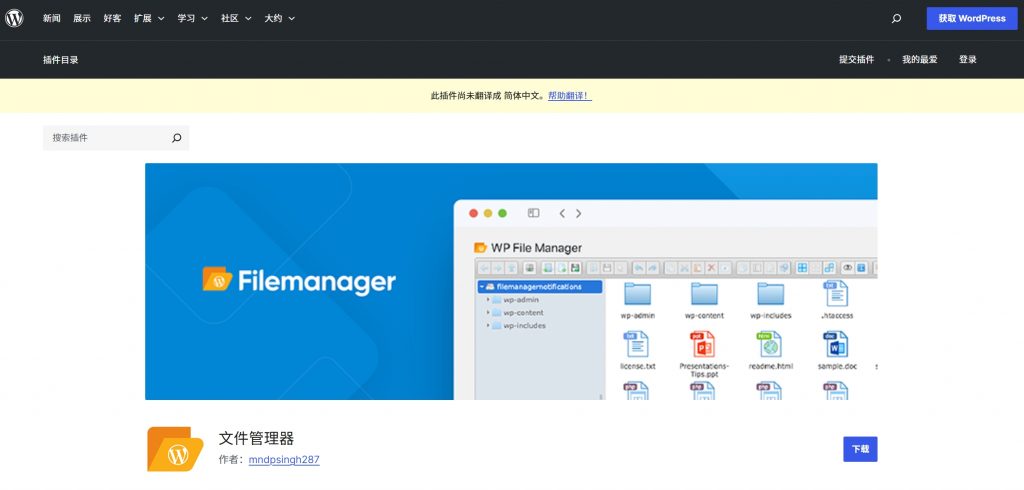Click the red X delete icon in the file toolbar
Image resolution: width=1024 pixels, height=490 pixels.
(x=712, y=267)
